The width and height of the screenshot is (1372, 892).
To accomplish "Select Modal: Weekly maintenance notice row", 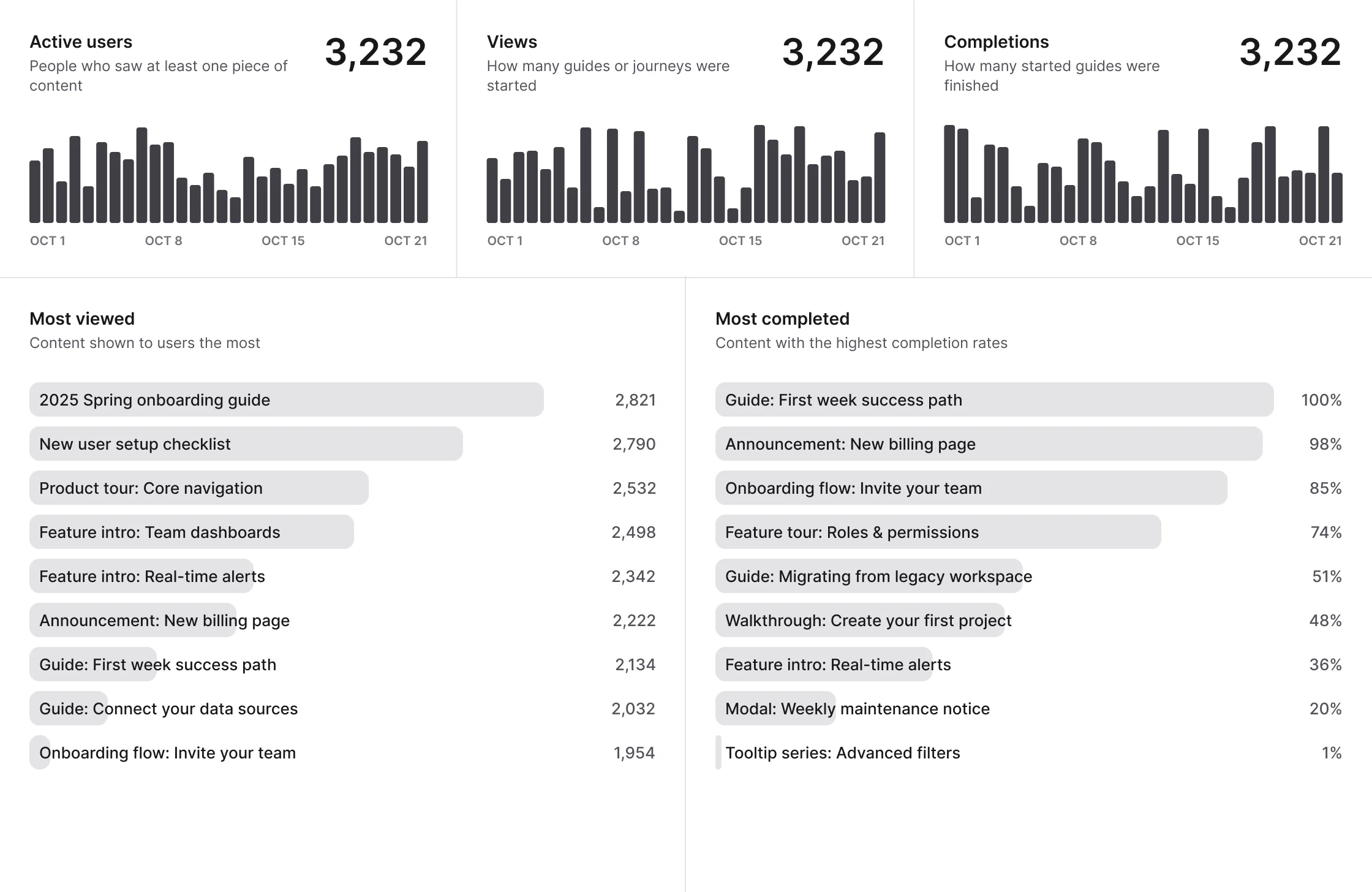I will (857, 709).
